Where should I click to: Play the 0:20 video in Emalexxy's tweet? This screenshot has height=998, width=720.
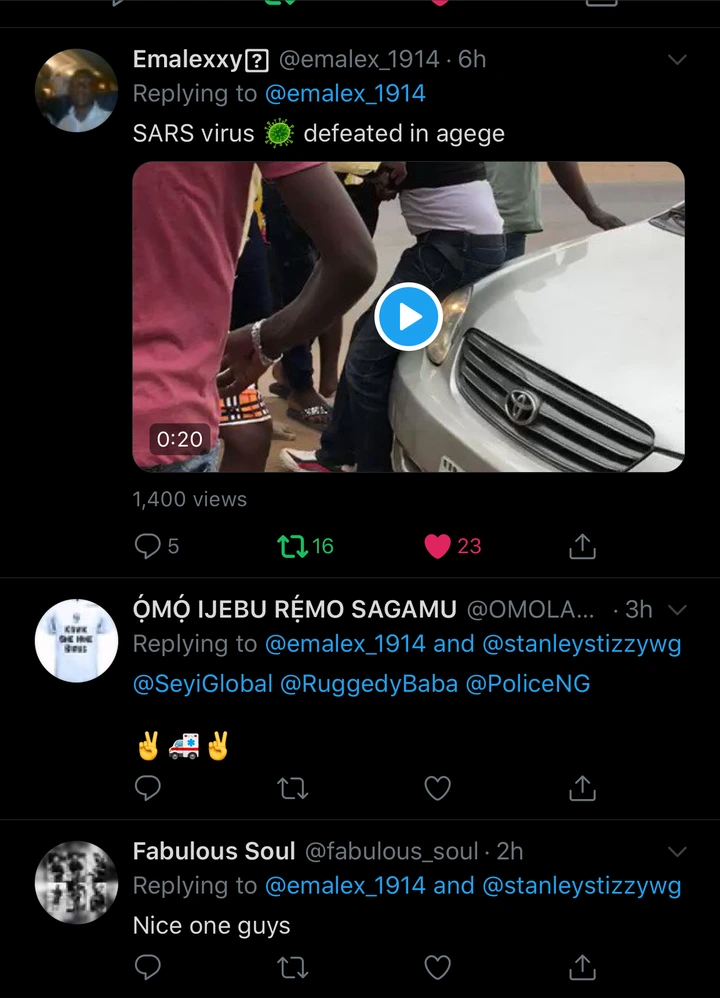[408, 316]
